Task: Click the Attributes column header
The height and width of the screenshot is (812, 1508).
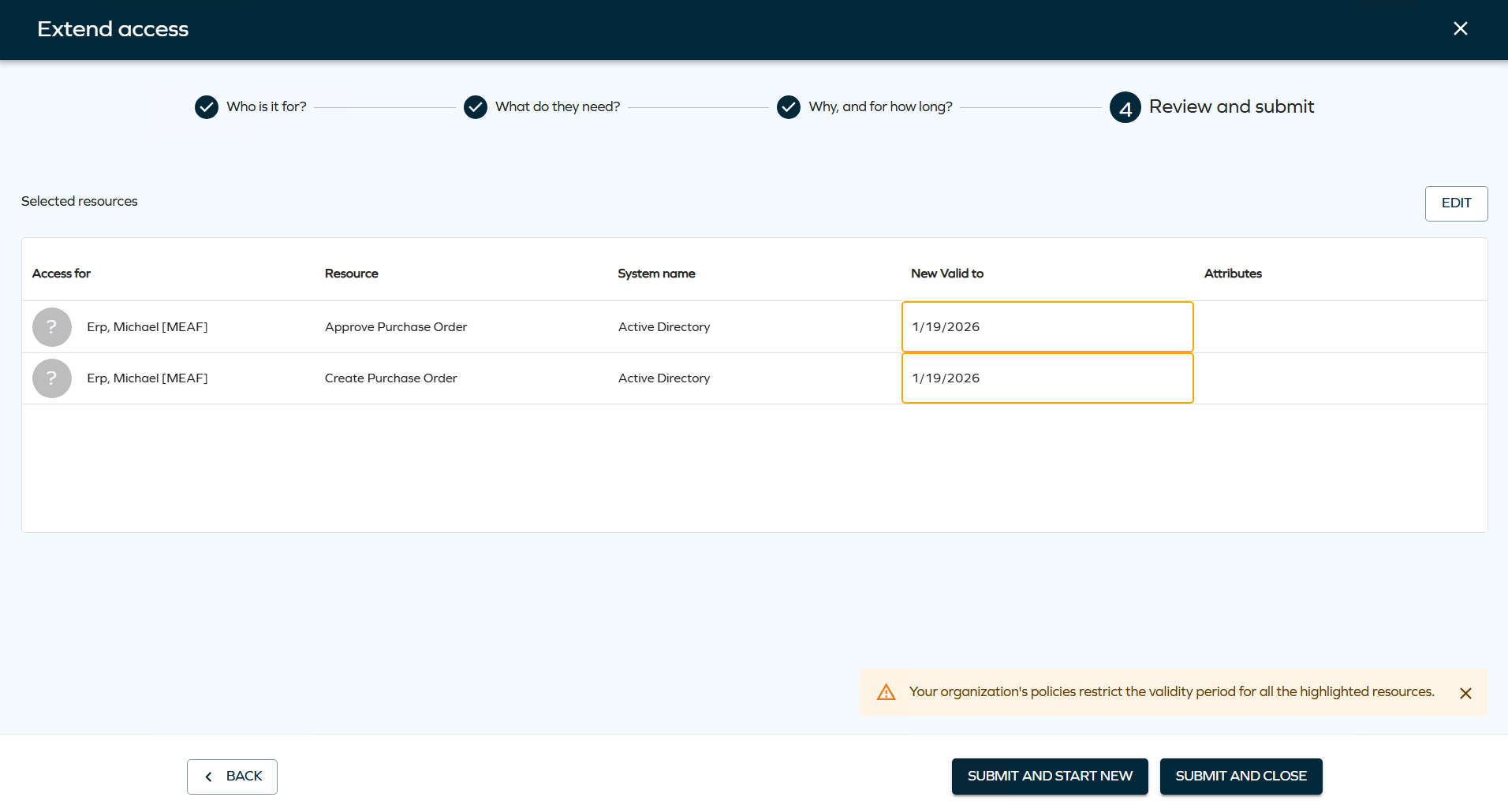Action: pos(1233,274)
